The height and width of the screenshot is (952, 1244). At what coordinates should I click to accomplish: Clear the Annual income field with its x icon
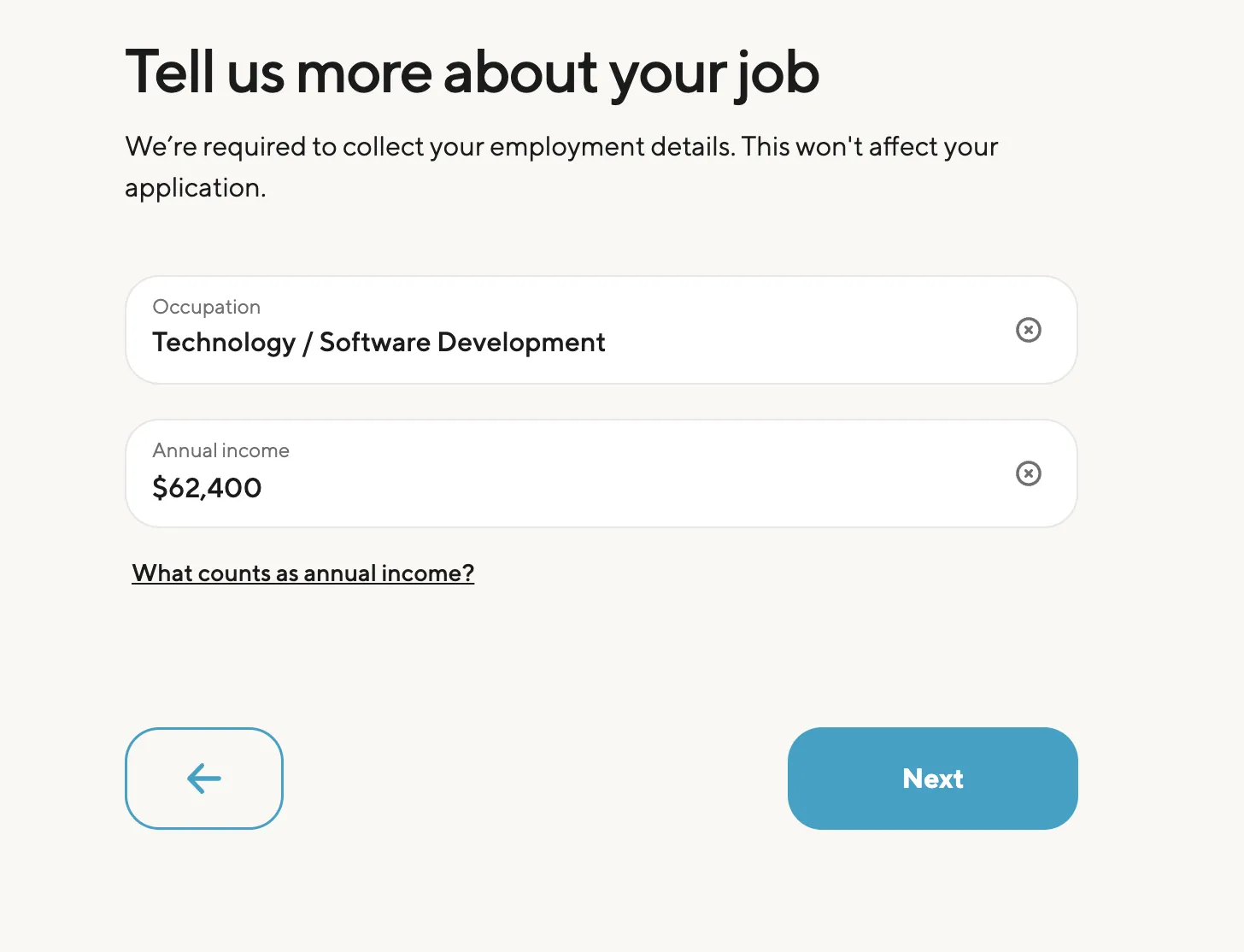1028,473
